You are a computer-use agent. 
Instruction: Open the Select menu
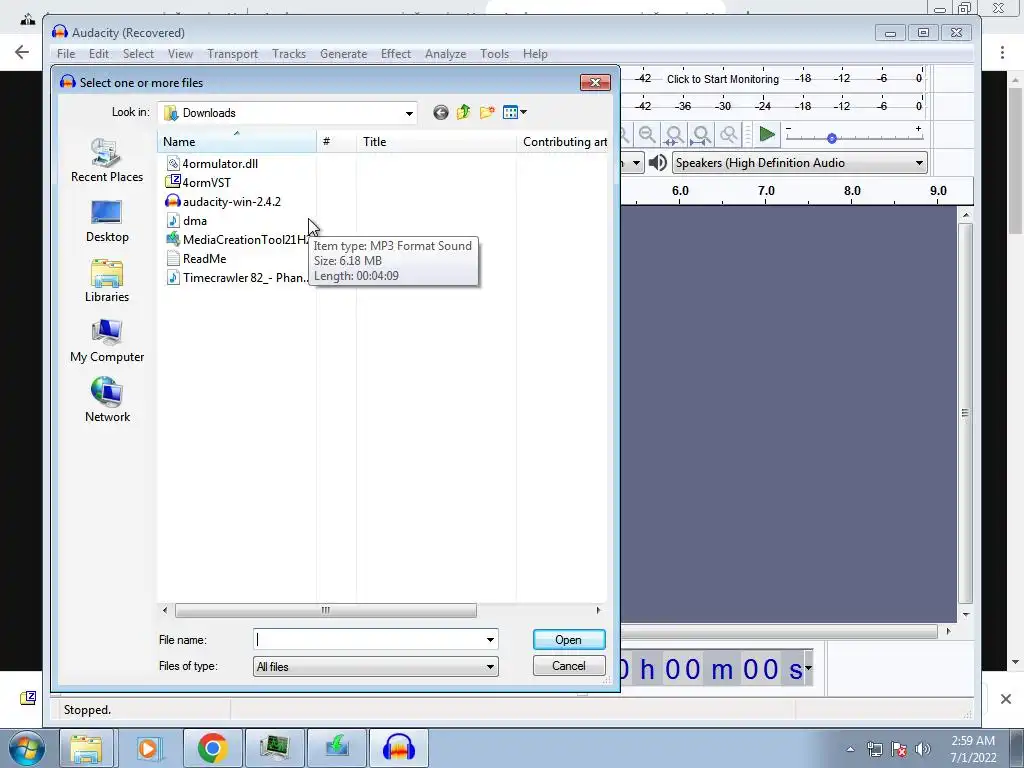coord(138,54)
